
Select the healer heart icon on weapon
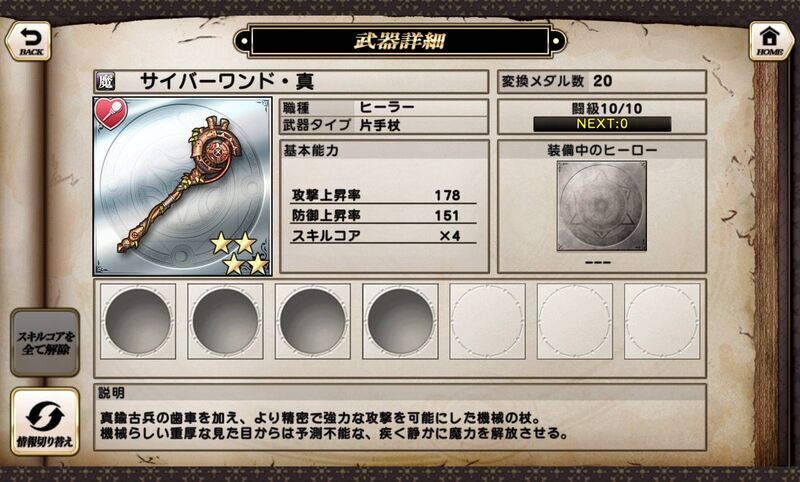point(110,113)
